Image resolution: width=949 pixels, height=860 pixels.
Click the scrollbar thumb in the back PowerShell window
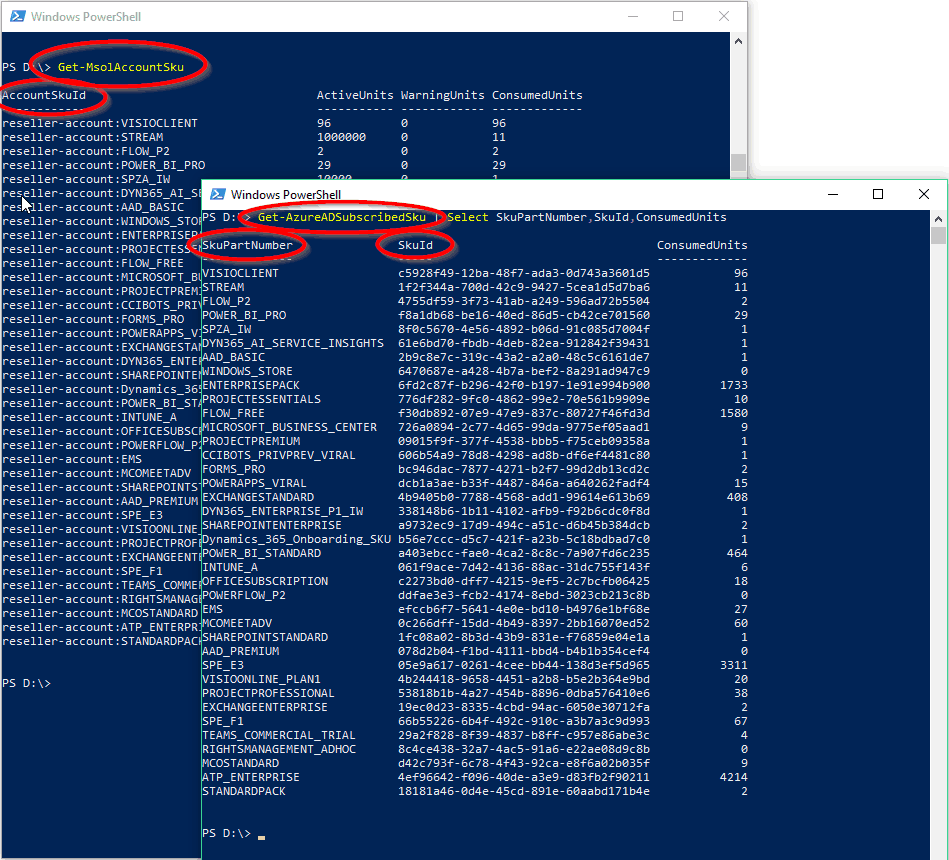pyautogui.click(x=738, y=162)
